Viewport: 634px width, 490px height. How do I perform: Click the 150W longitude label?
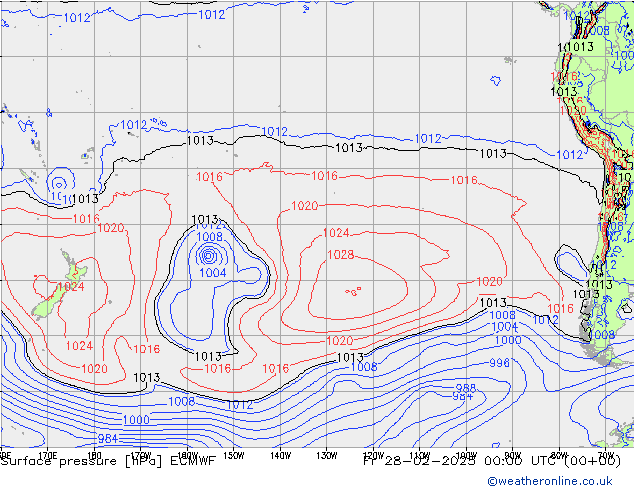tap(234, 456)
